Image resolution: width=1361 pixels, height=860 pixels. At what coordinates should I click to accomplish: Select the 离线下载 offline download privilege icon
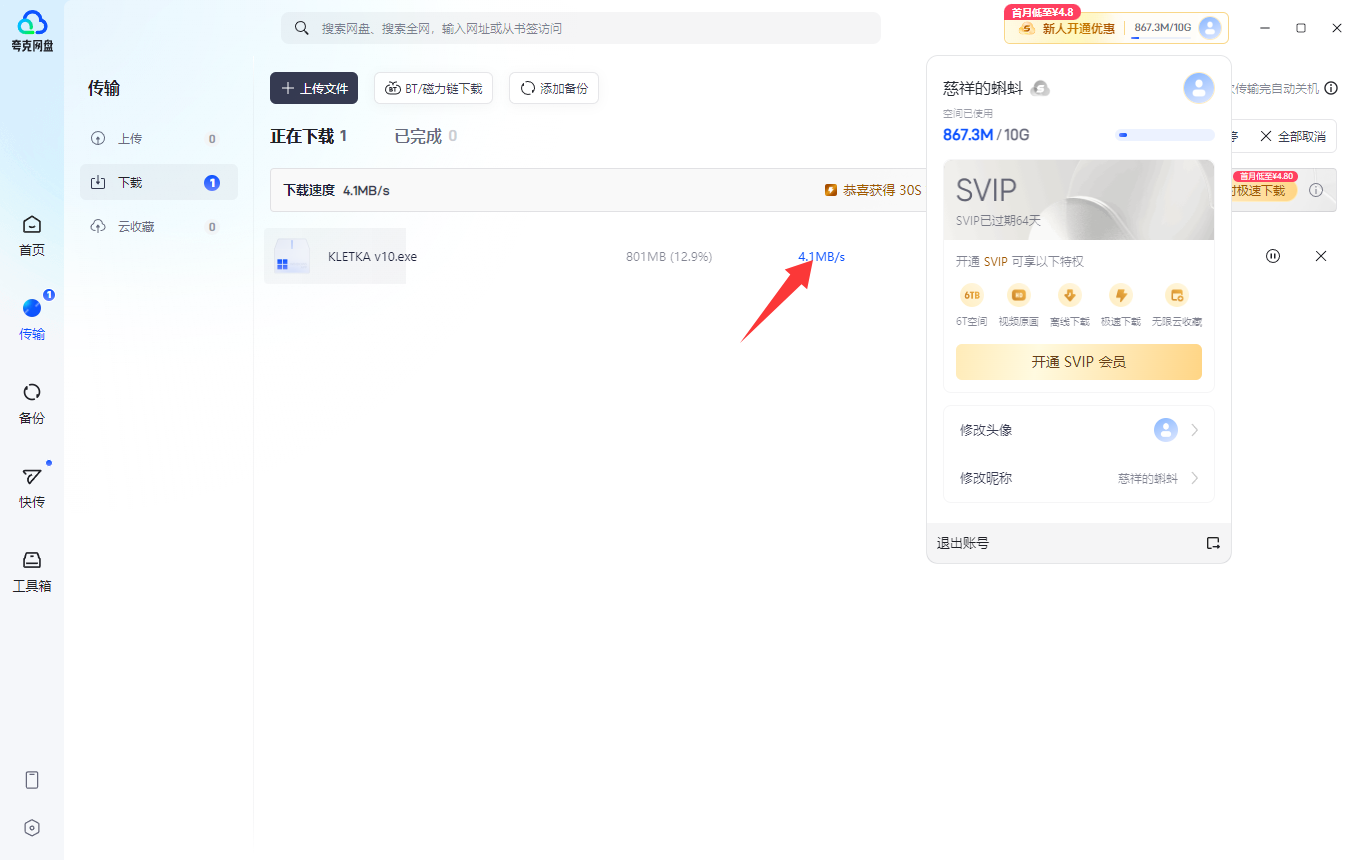1069,295
